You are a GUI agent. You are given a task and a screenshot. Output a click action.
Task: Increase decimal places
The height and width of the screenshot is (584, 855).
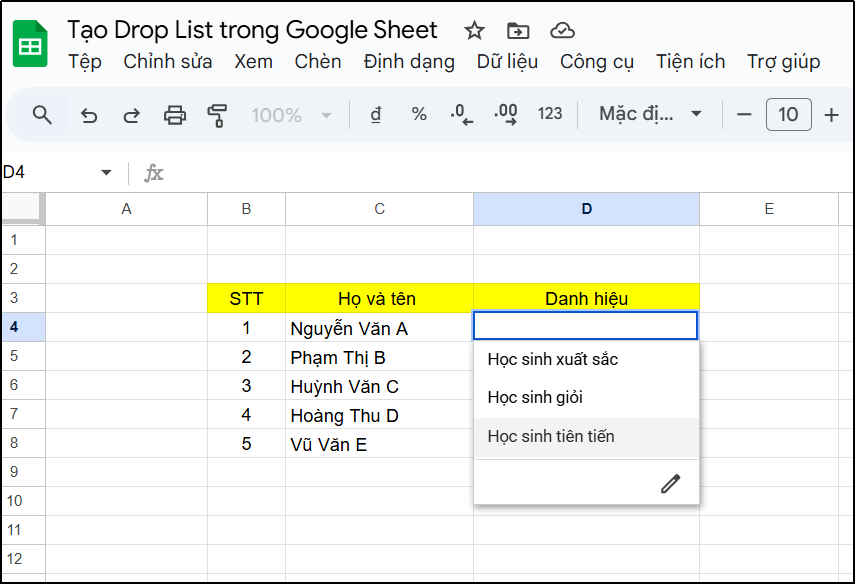(x=505, y=114)
